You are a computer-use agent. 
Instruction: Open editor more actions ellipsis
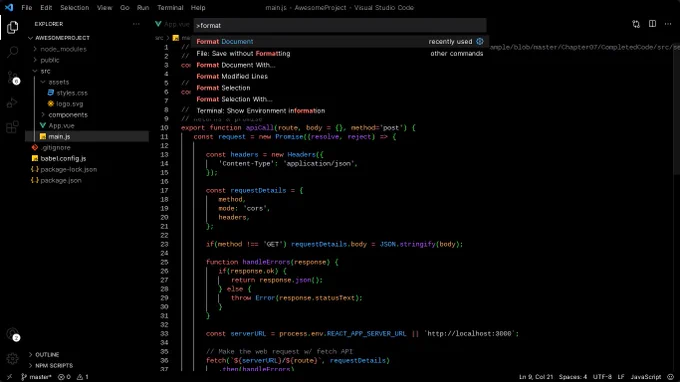tap(668, 24)
